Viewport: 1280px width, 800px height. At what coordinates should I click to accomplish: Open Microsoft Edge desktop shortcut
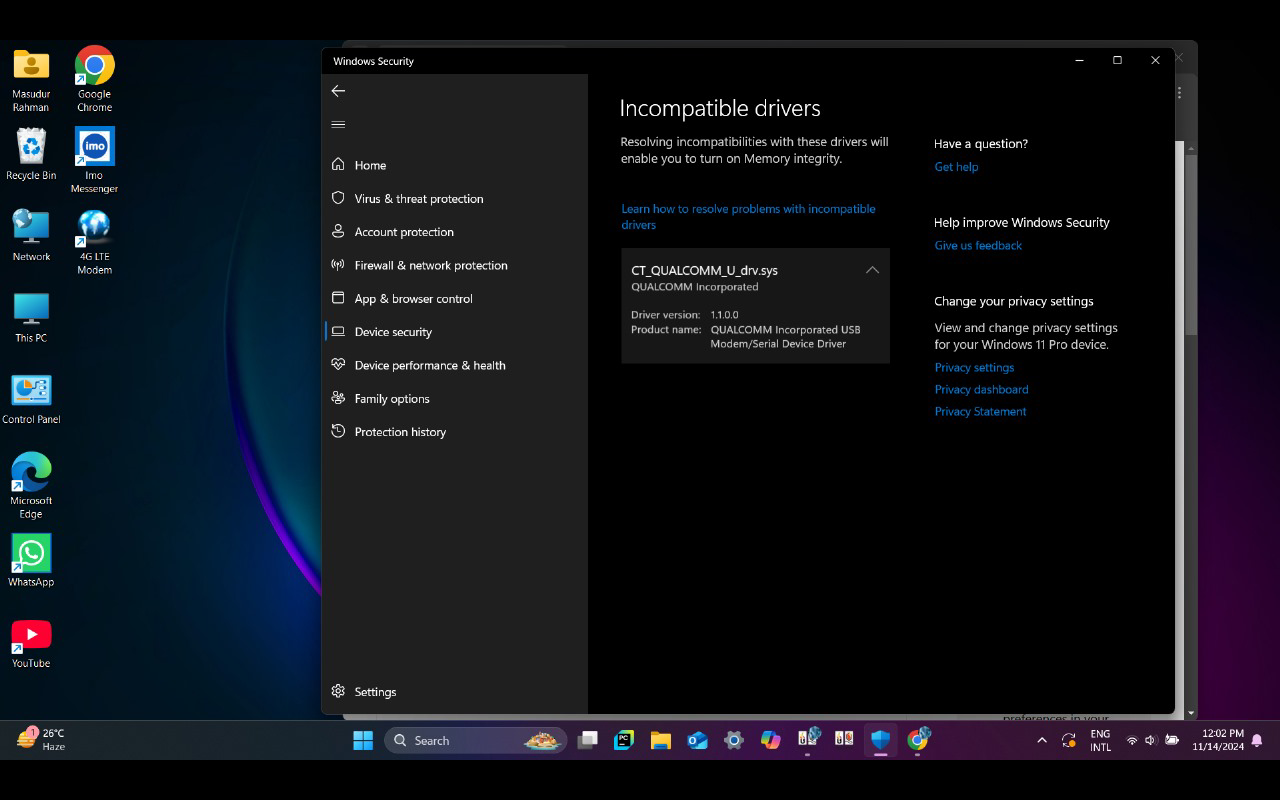click(x=31, y=486)
